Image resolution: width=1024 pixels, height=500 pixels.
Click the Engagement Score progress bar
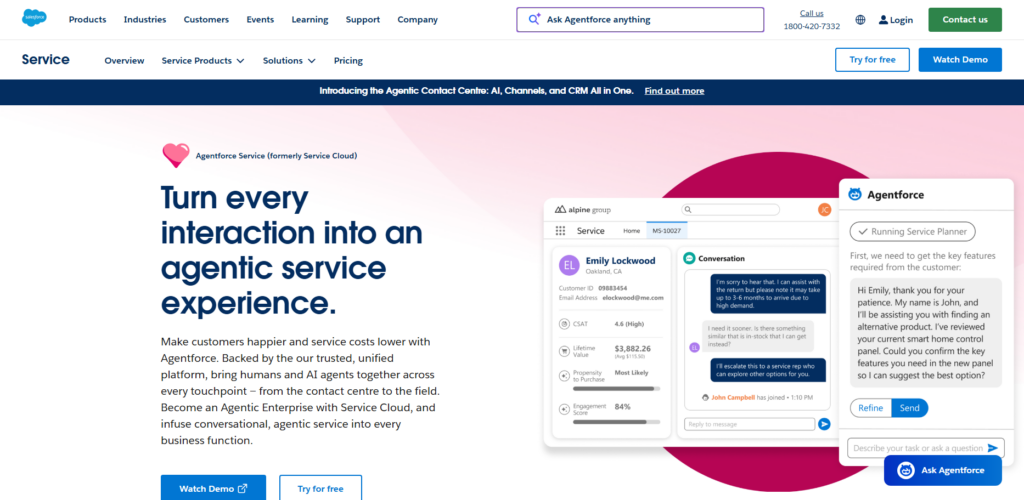click(616, 422)
